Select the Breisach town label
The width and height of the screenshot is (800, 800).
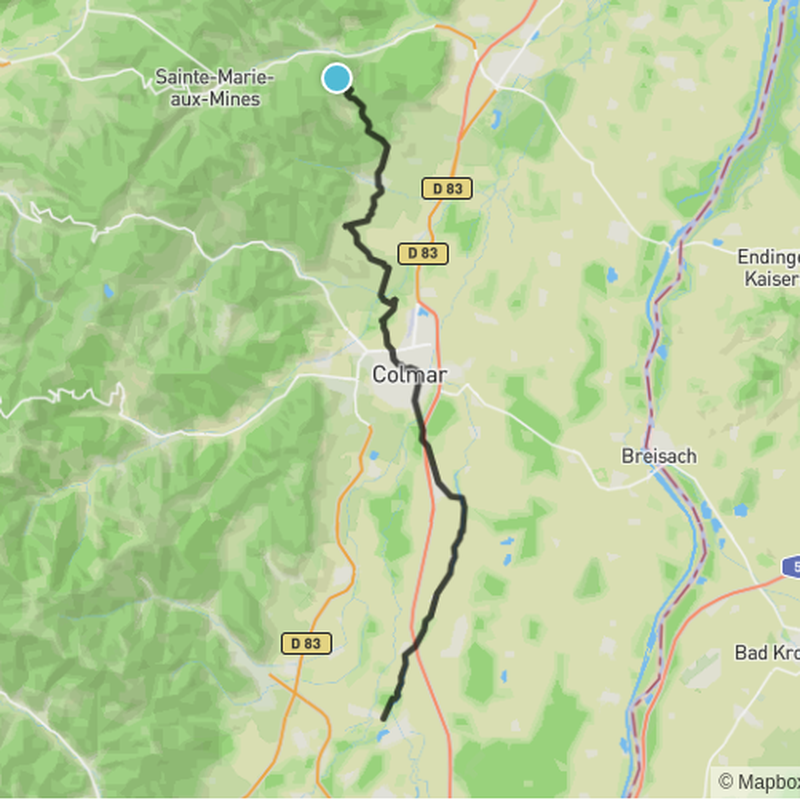pos(659,456)
